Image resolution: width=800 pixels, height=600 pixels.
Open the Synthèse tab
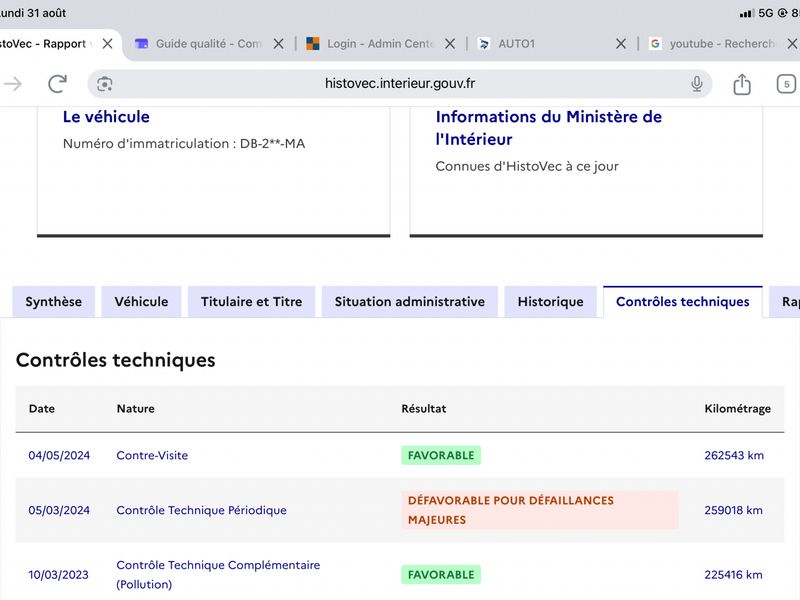(x=54, y=302)
